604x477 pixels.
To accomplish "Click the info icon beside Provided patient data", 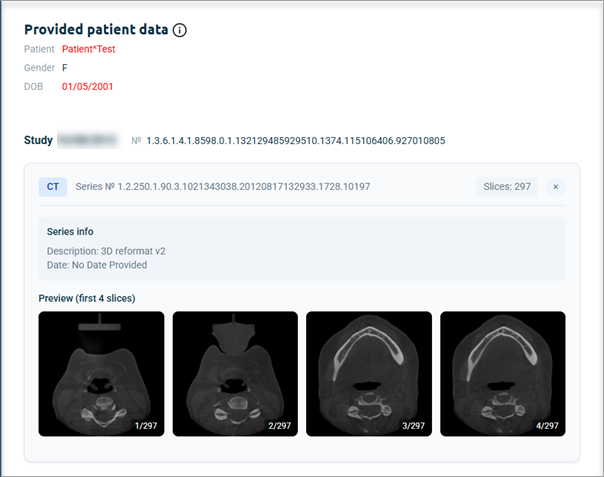I will pyautogui.click(x=180, y=30).
